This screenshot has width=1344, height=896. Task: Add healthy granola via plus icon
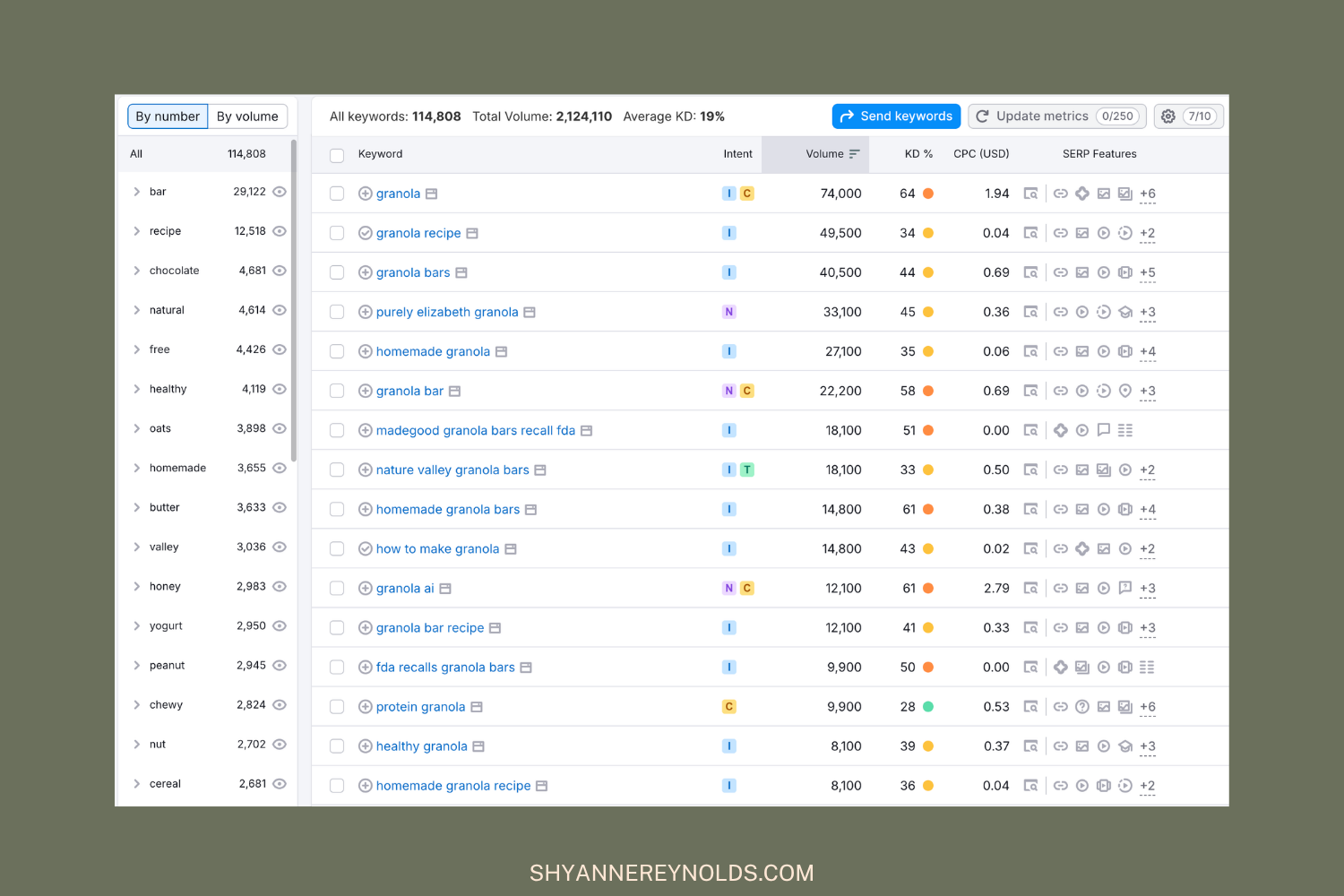[x=366, y=746]
